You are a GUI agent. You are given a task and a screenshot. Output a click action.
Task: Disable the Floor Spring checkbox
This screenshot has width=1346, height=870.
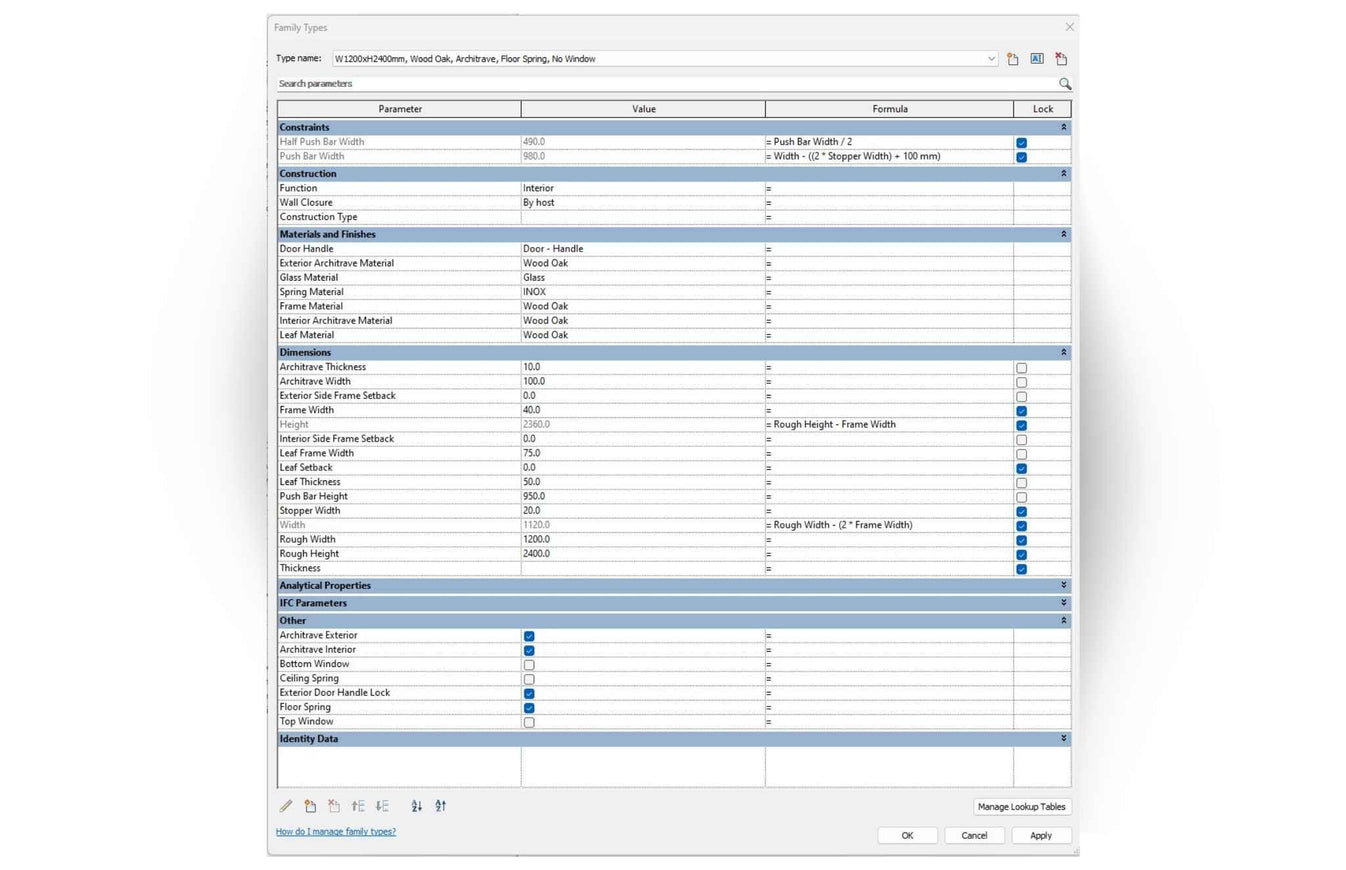coord(529,707)
